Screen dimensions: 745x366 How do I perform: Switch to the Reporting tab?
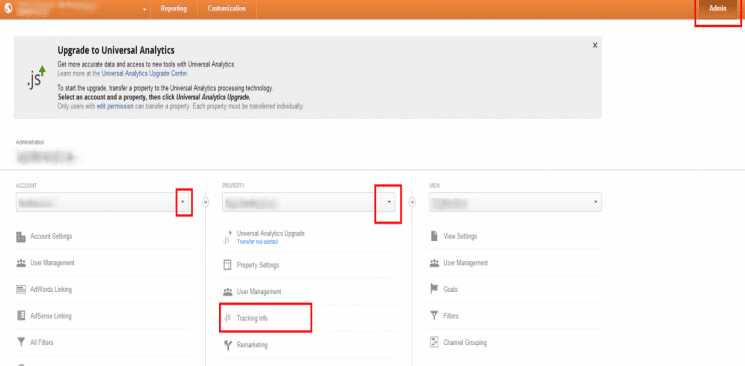tap(173, 9)
